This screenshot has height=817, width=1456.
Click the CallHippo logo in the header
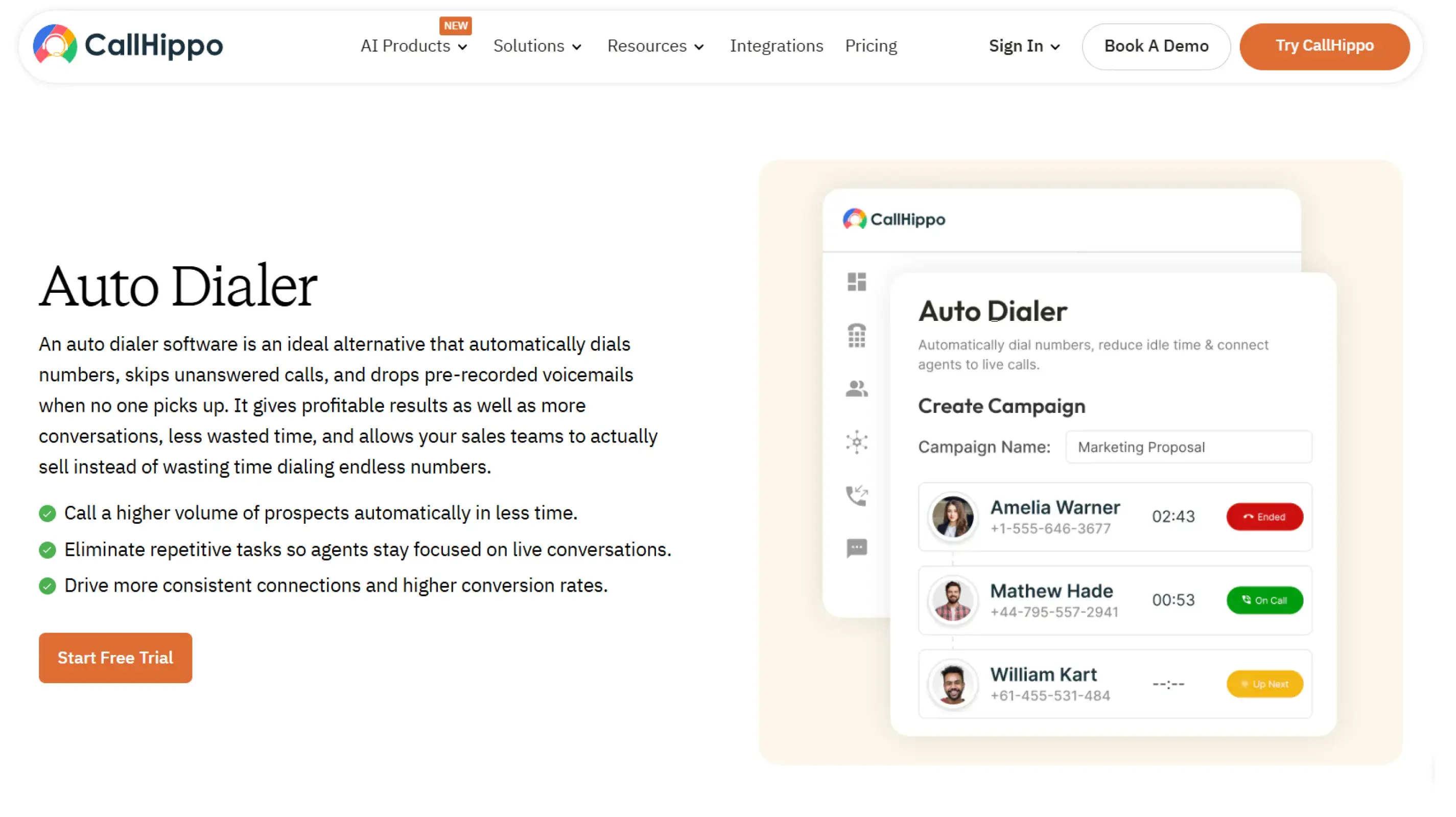(128, 44)
